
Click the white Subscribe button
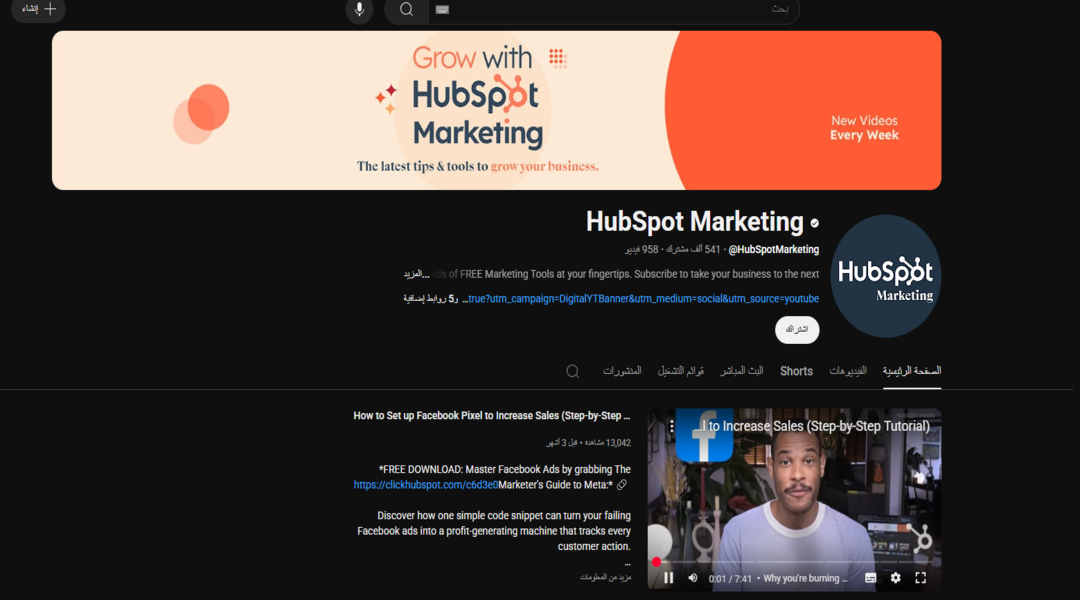(797, 329)
